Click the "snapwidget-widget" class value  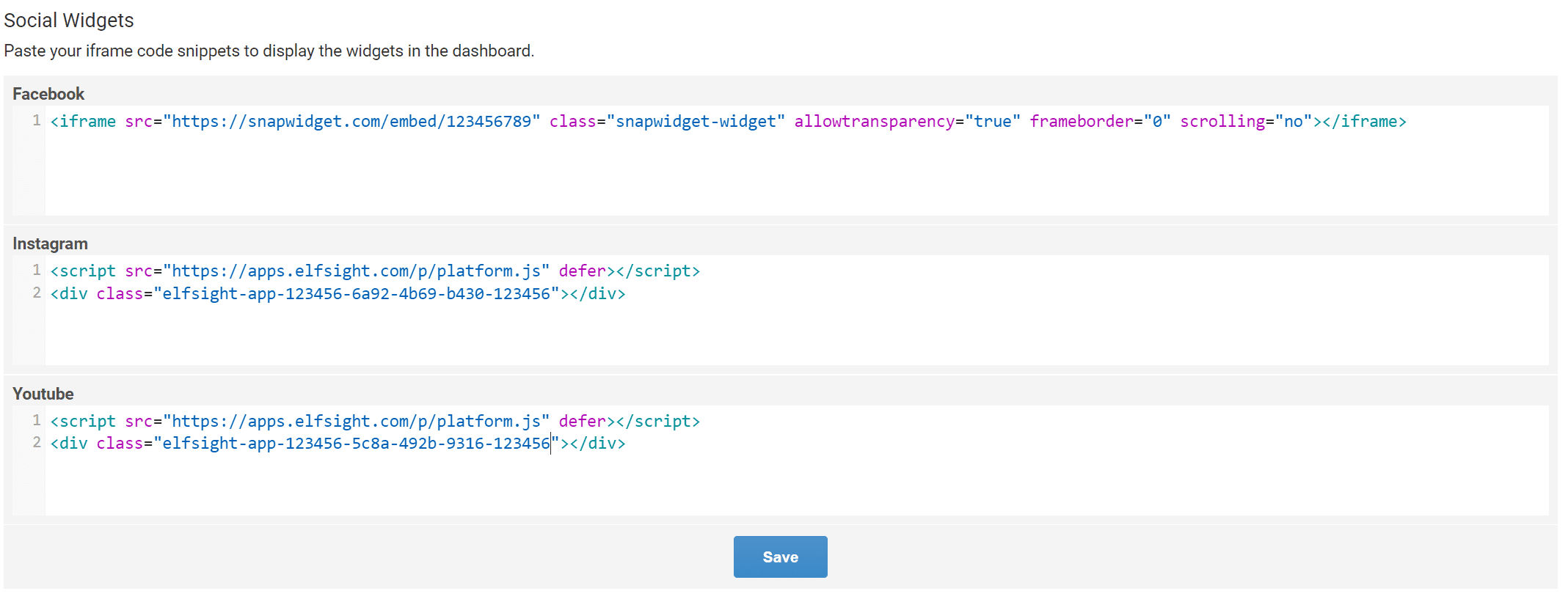pyautogui.click(x=696, y=122)
